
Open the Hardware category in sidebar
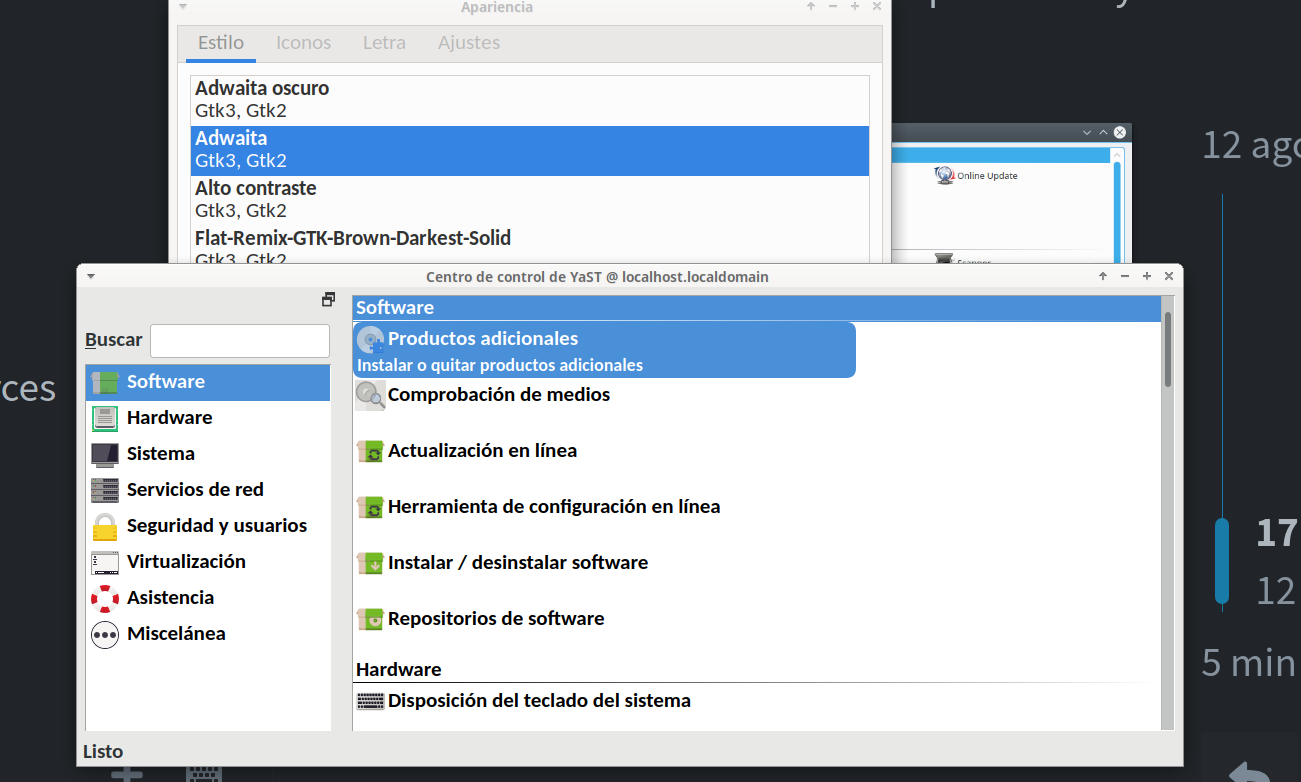pos(169,418)
